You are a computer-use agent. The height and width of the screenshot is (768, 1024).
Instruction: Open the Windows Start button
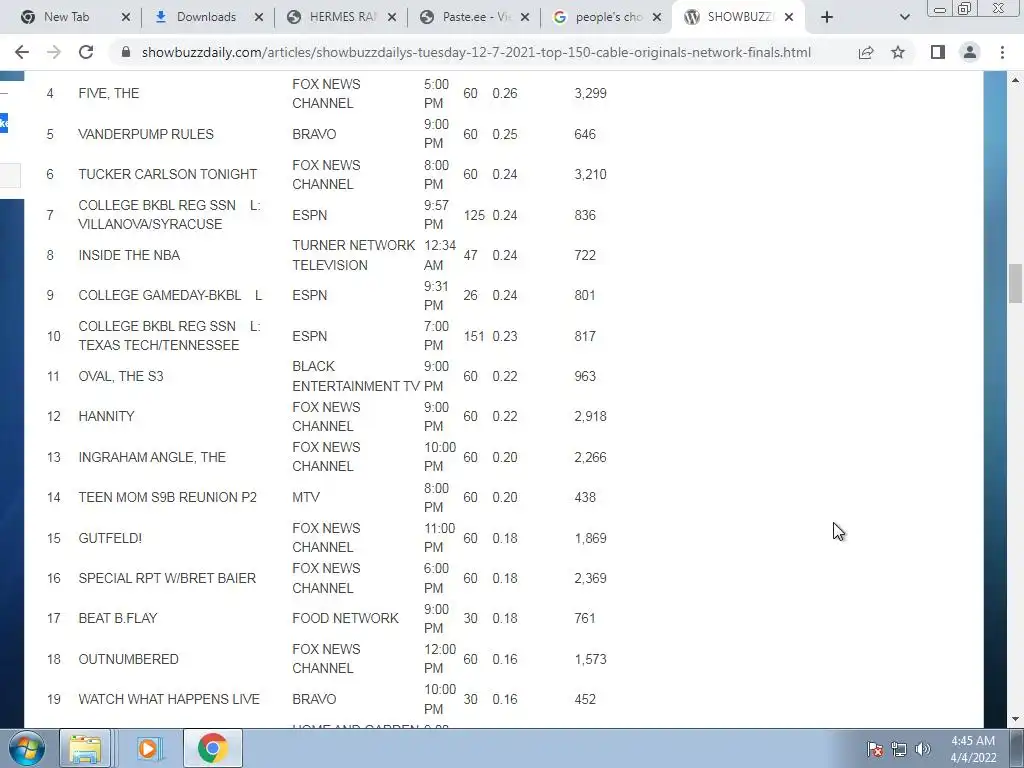(26, 748)
